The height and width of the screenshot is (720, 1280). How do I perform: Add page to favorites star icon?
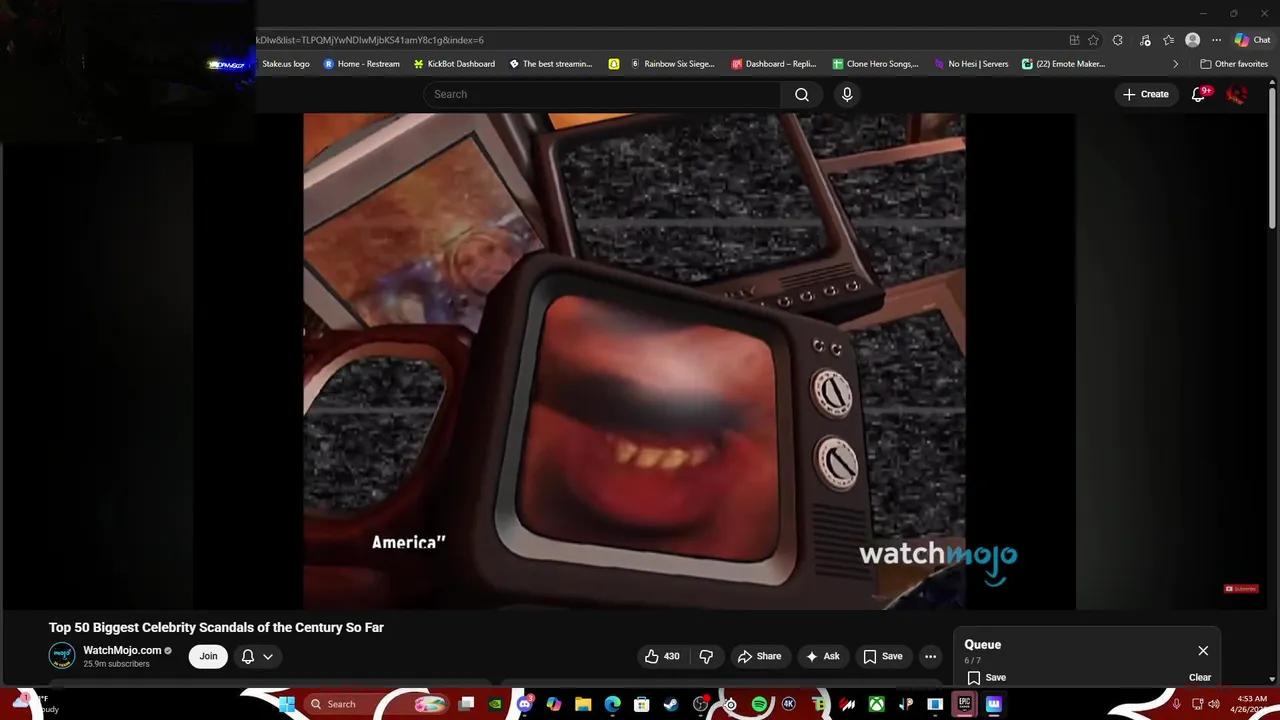click(1093, 40)
